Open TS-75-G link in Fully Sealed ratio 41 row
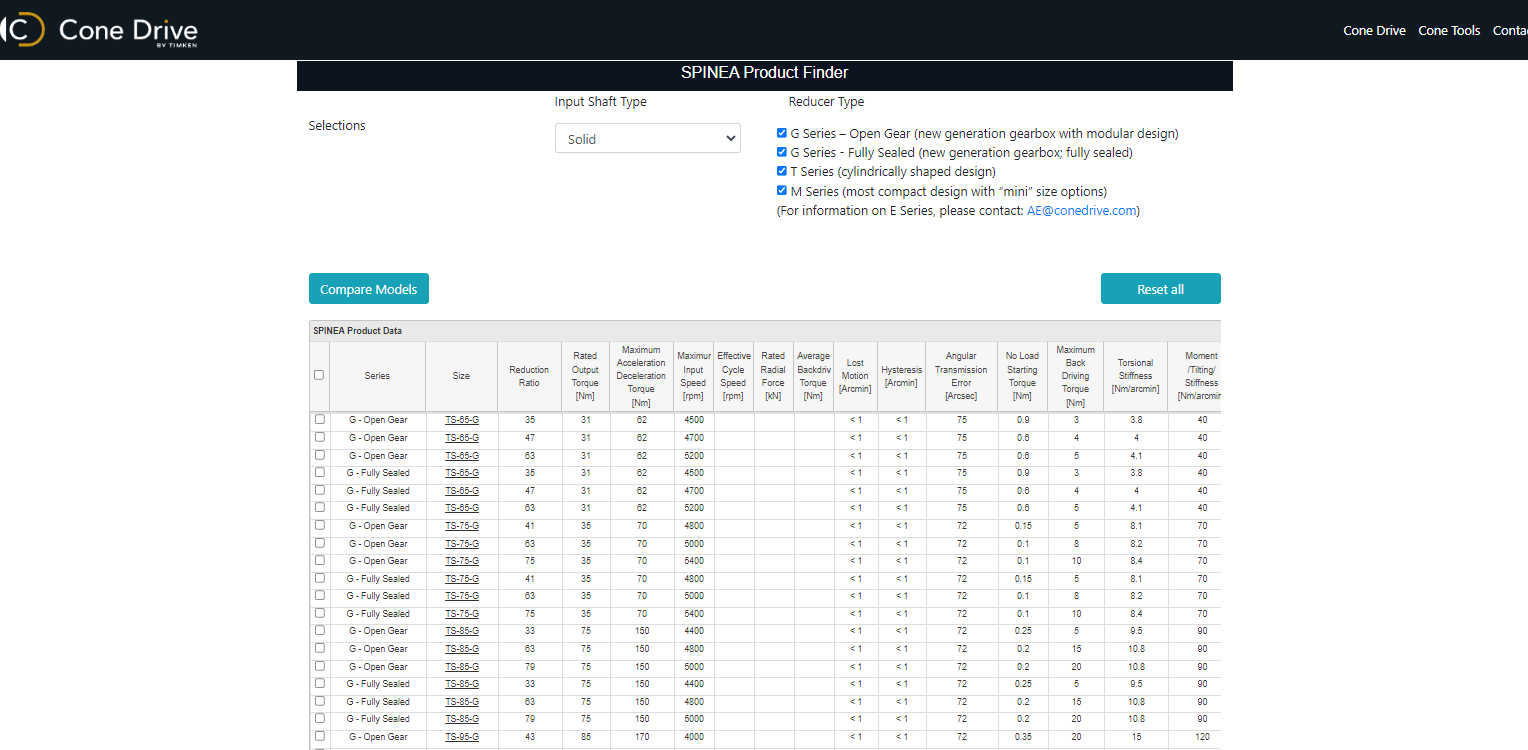Image resolution: width=1528 pixels, height=750 pixels. tap(462, 579)
